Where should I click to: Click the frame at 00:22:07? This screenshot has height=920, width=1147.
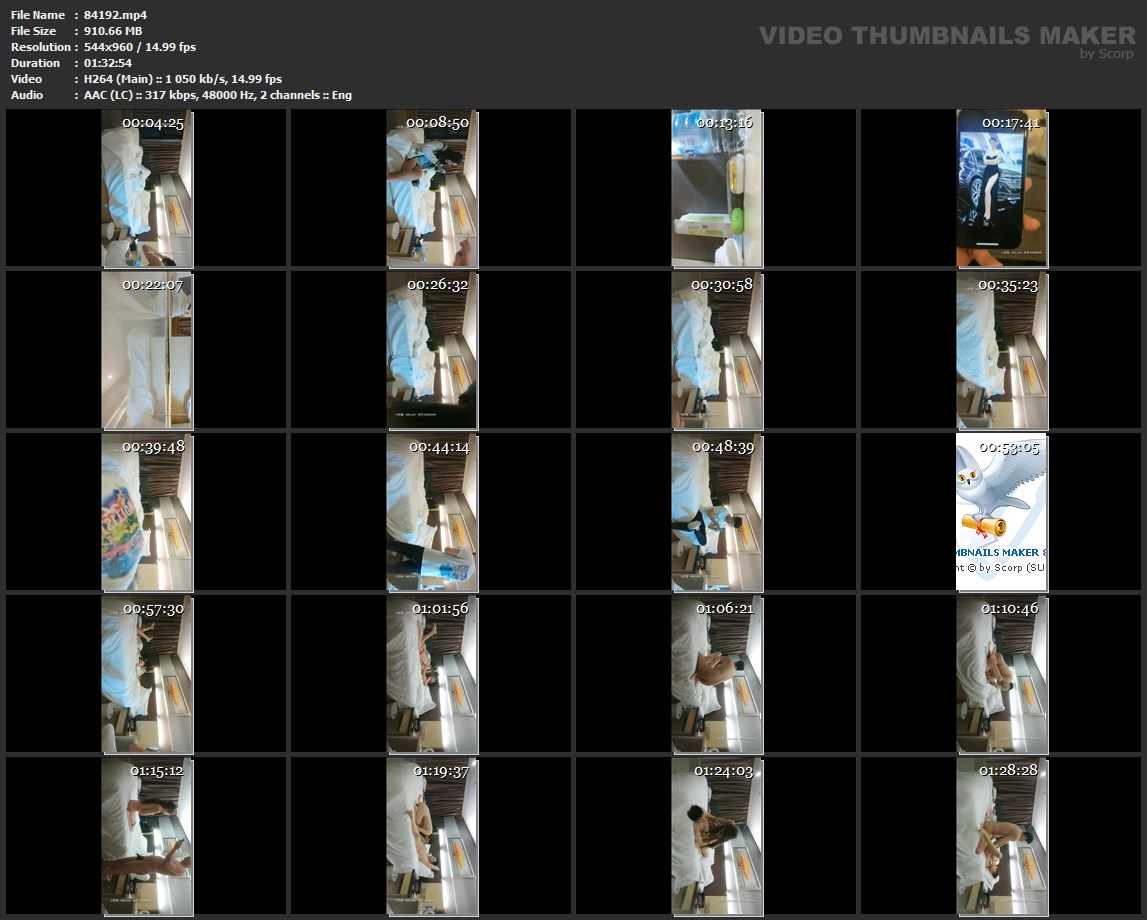click(147, 351)
